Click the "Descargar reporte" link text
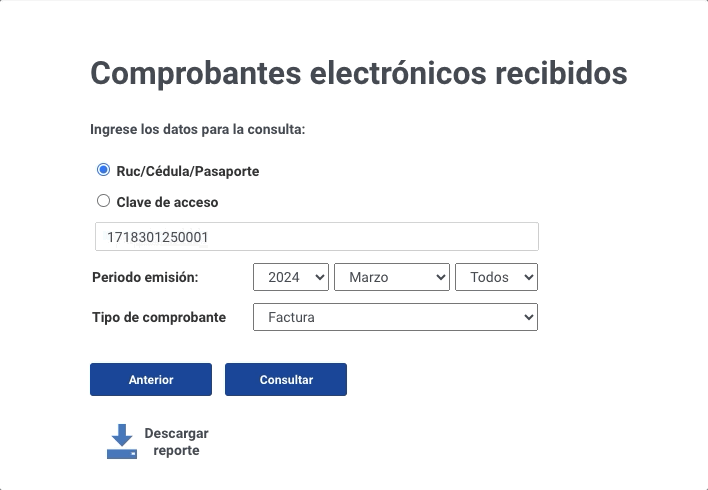 tap(176, 442)
